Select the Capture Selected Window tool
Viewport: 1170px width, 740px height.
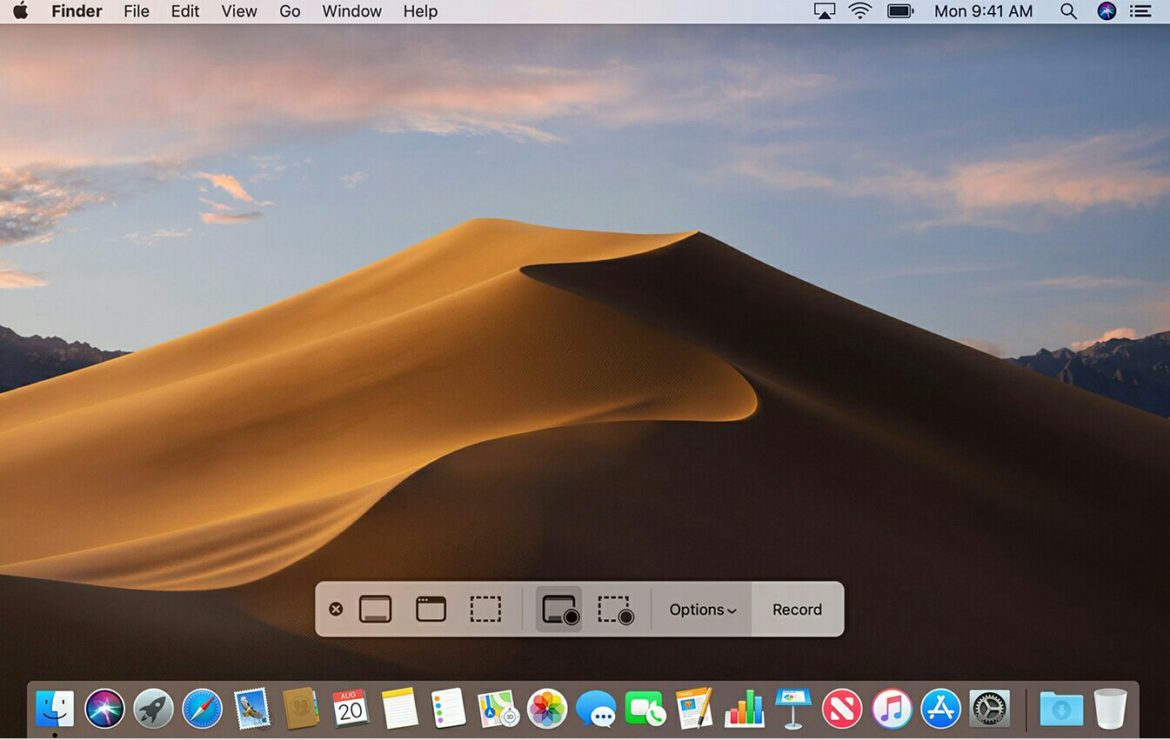click(x=430, y=608)
